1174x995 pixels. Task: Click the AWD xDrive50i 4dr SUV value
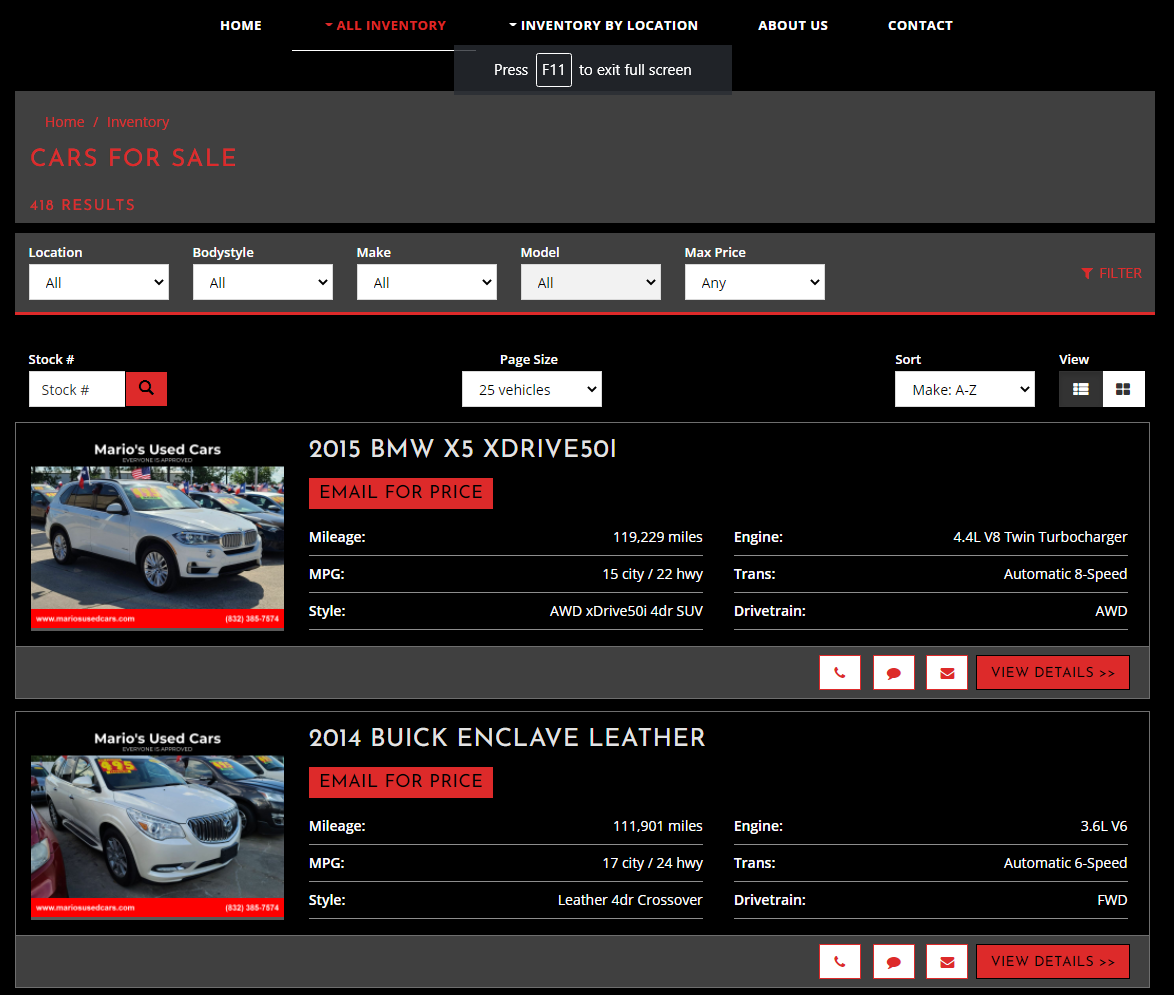tap(626, 611)
